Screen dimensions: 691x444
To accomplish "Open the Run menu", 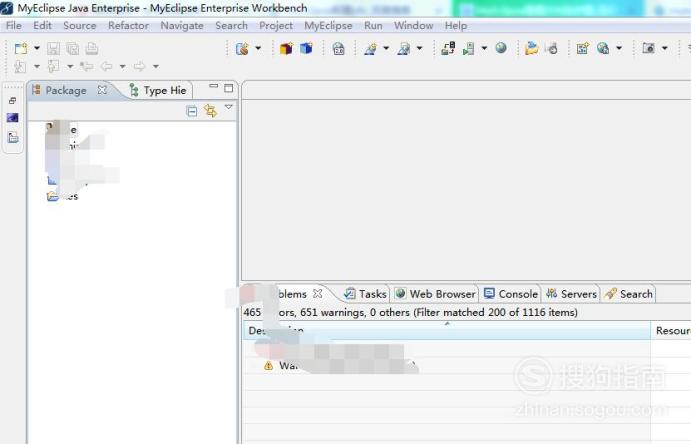I will point(373,26).
